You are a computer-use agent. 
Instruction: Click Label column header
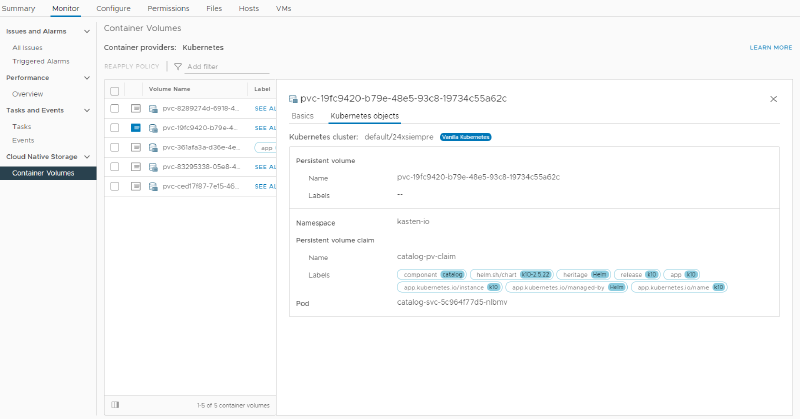click(262, 89)
